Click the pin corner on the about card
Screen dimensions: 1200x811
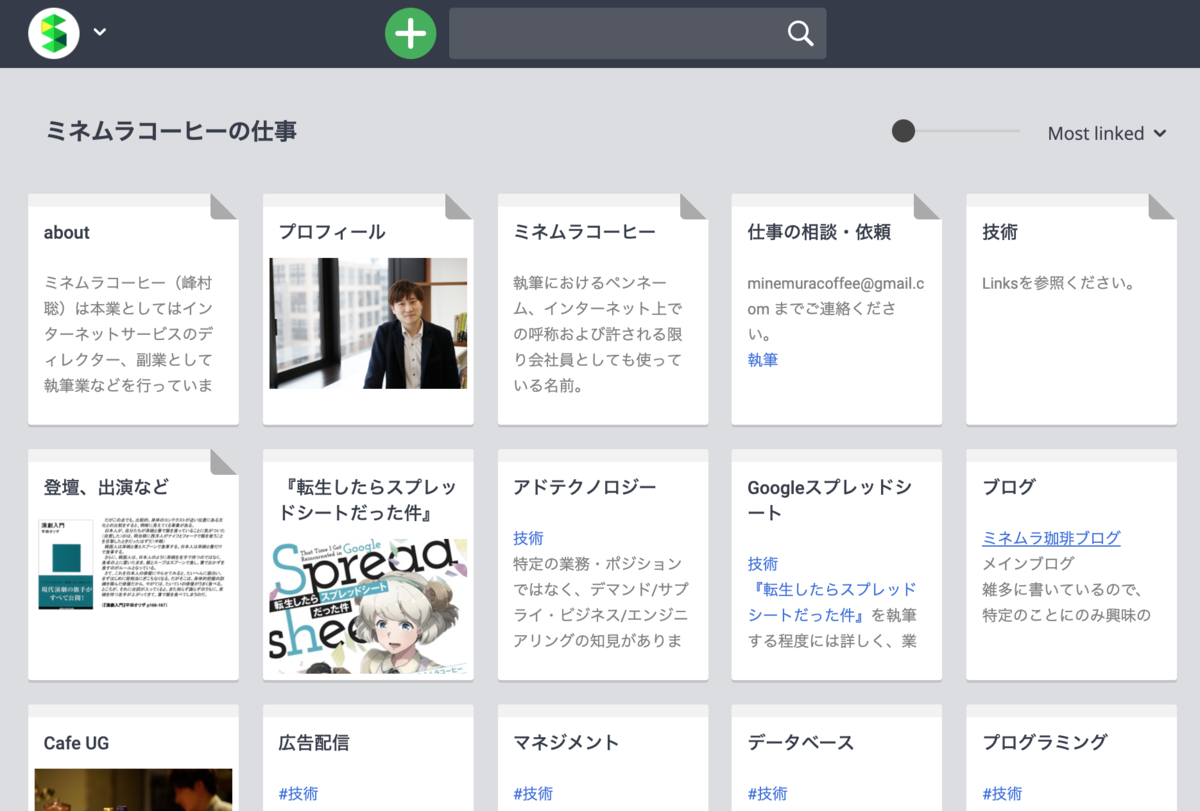coord(224,206)
